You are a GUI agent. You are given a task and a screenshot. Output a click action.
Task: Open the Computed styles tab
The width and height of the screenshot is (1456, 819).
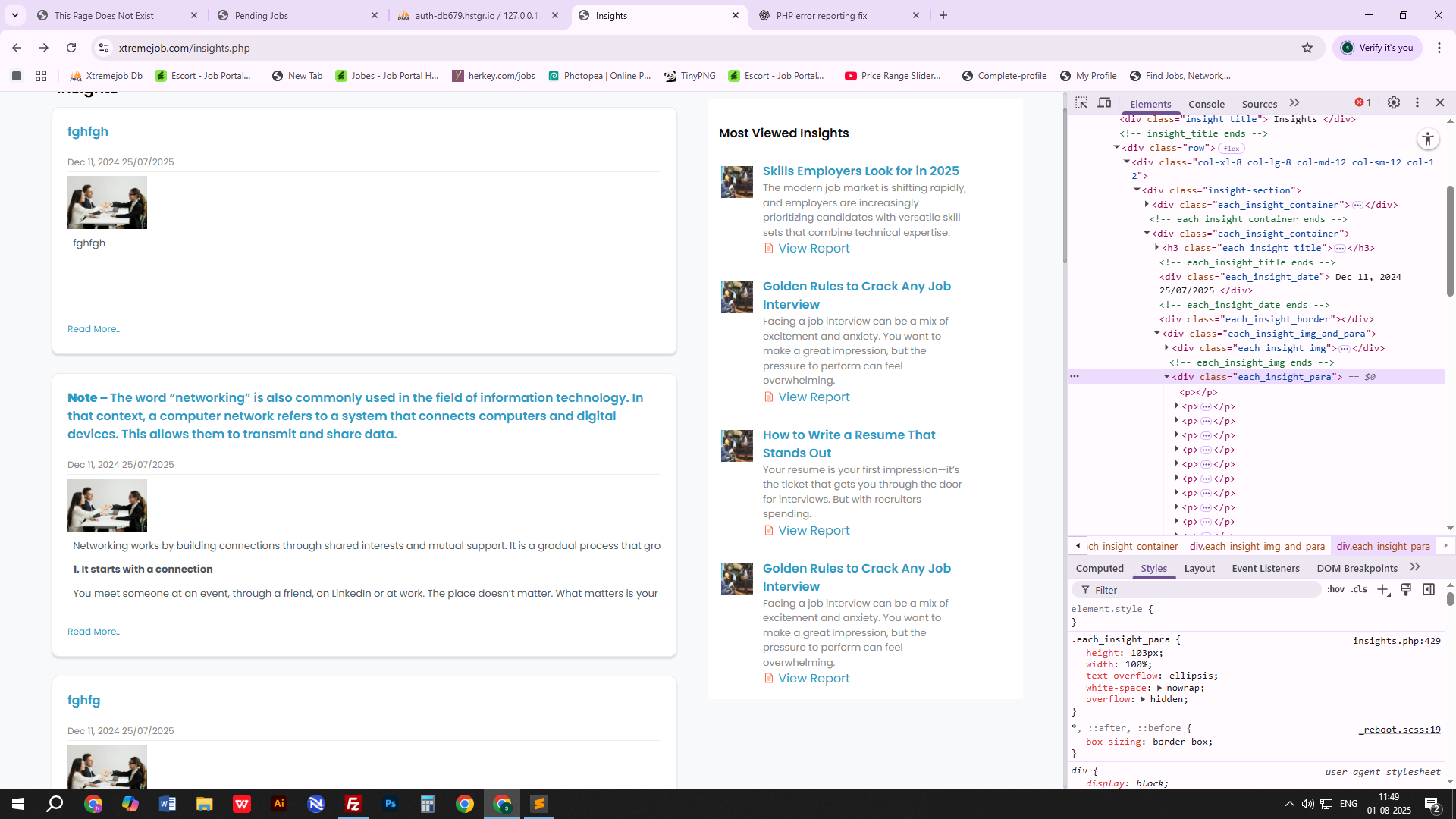tap(1100, 568)
